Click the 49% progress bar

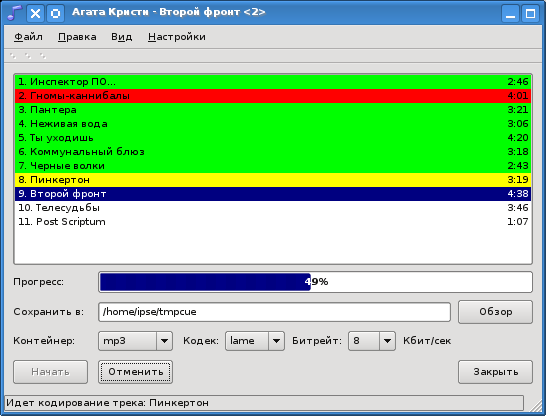pos(315,282)
